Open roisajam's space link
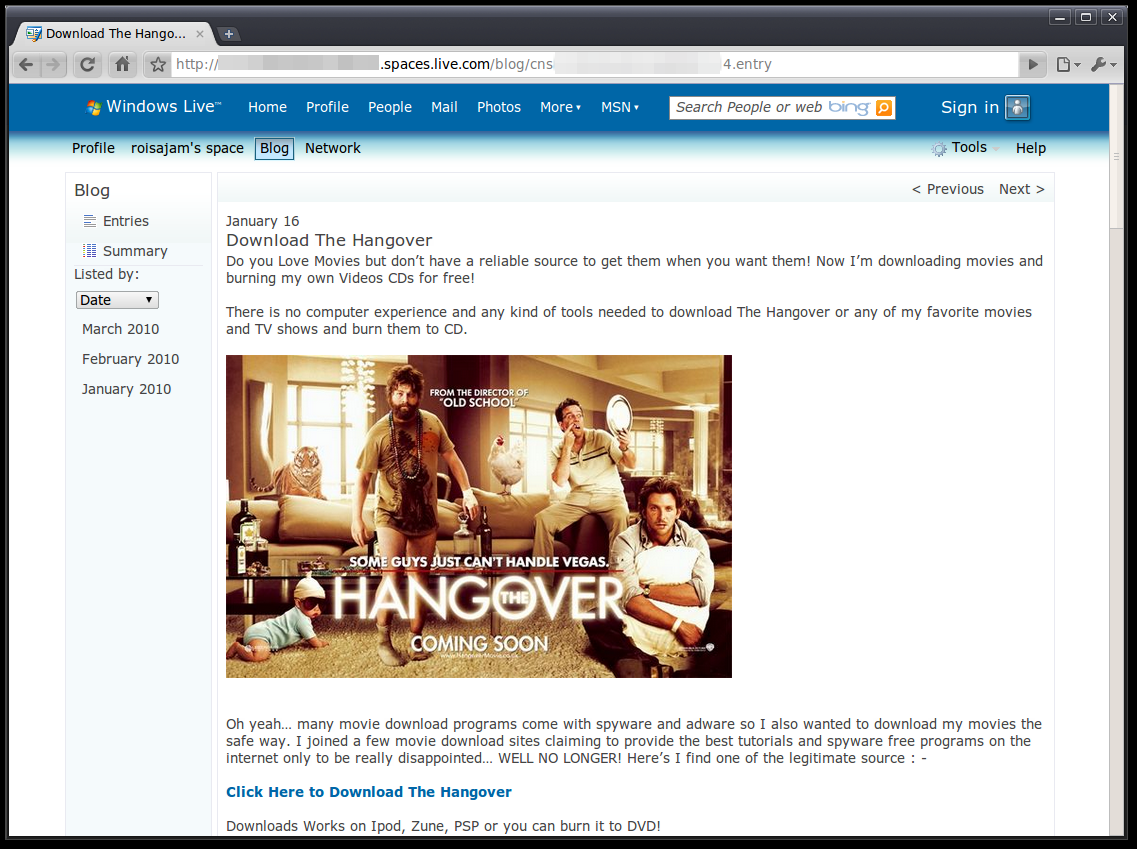Viewport: 1137px width, 849px height. (187, 148)
